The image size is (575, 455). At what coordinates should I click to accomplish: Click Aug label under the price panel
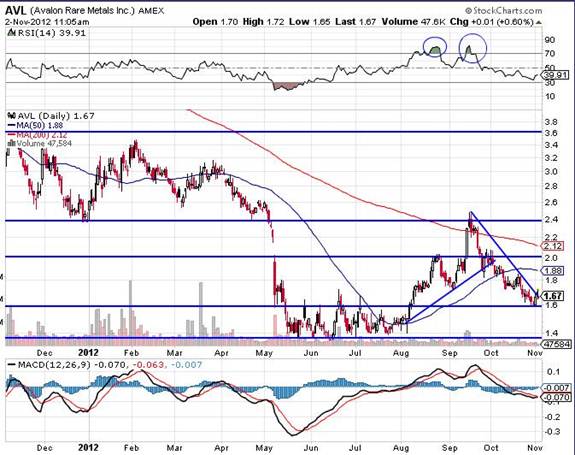click(x=401, y=353)
